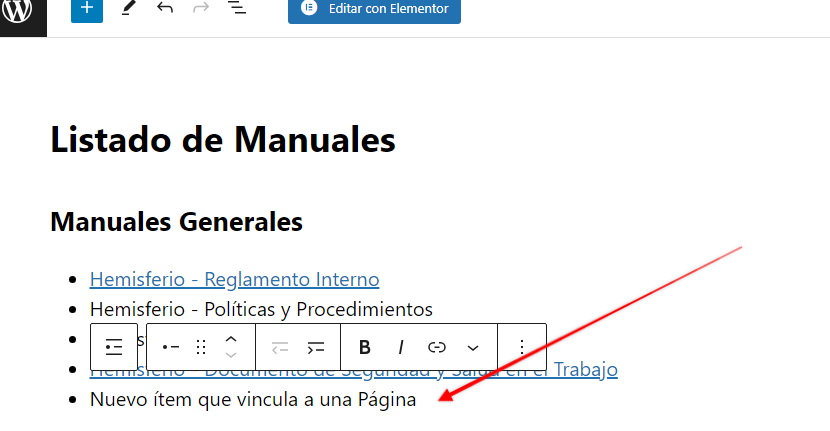830x431 pixels.
Task: Open the document overview list view
Action: pyautogui.click(x=236, y=9)
